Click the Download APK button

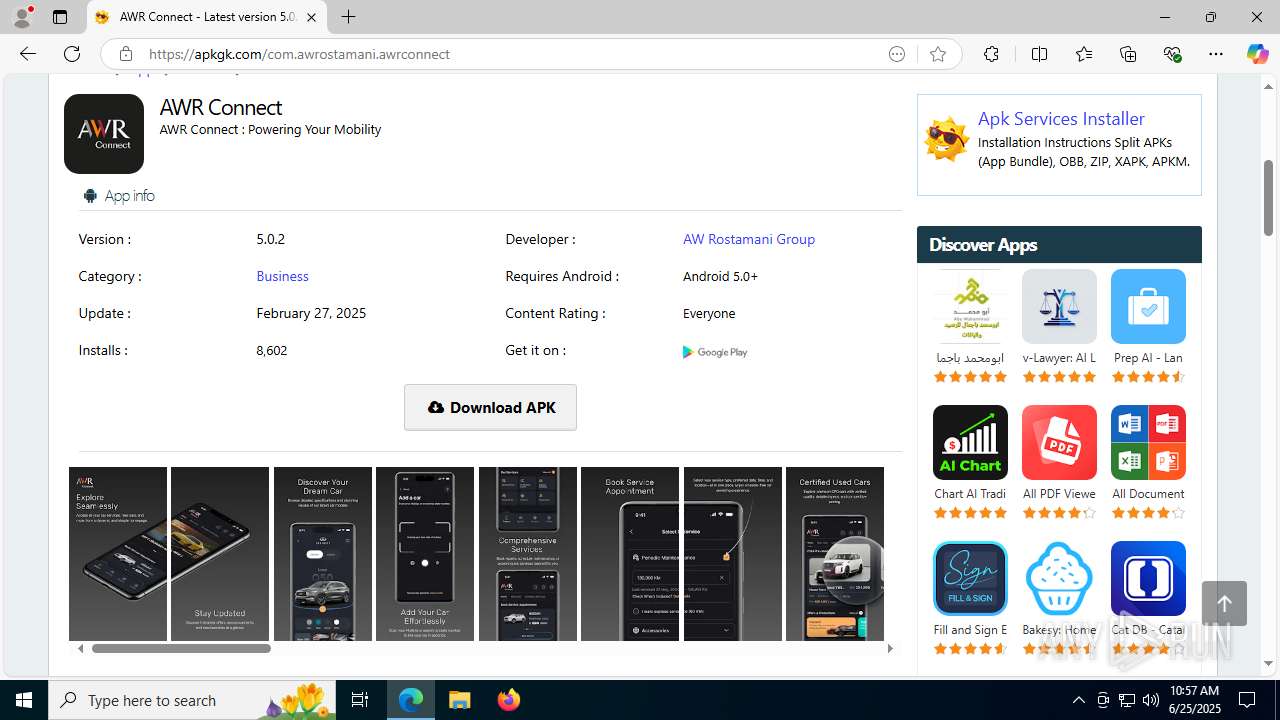pos(490,407)
